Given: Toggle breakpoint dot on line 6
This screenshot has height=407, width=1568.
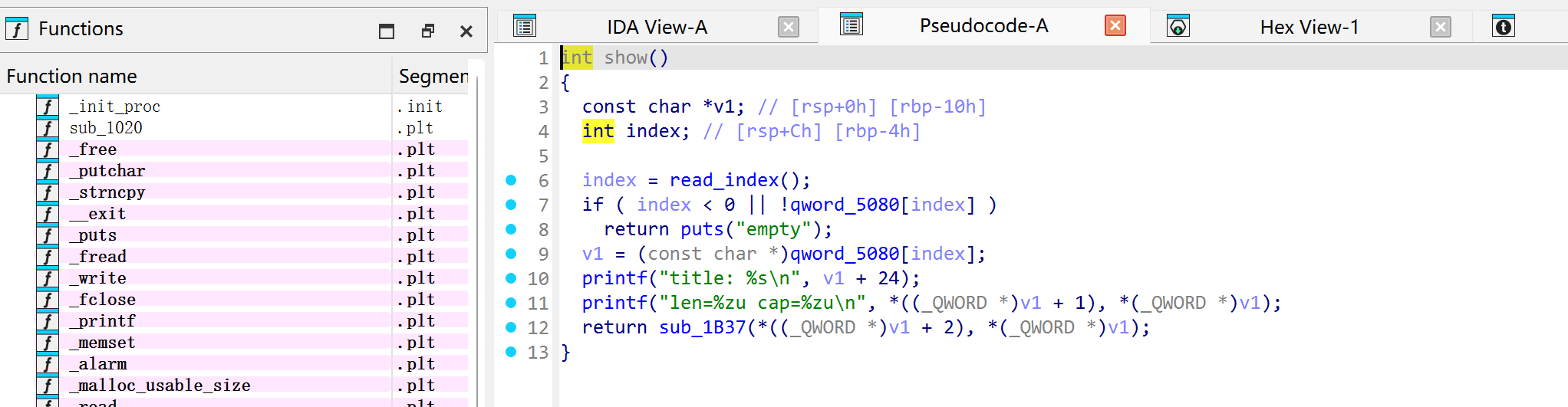Looking at the screenshot, I should (x=511, y=180).
